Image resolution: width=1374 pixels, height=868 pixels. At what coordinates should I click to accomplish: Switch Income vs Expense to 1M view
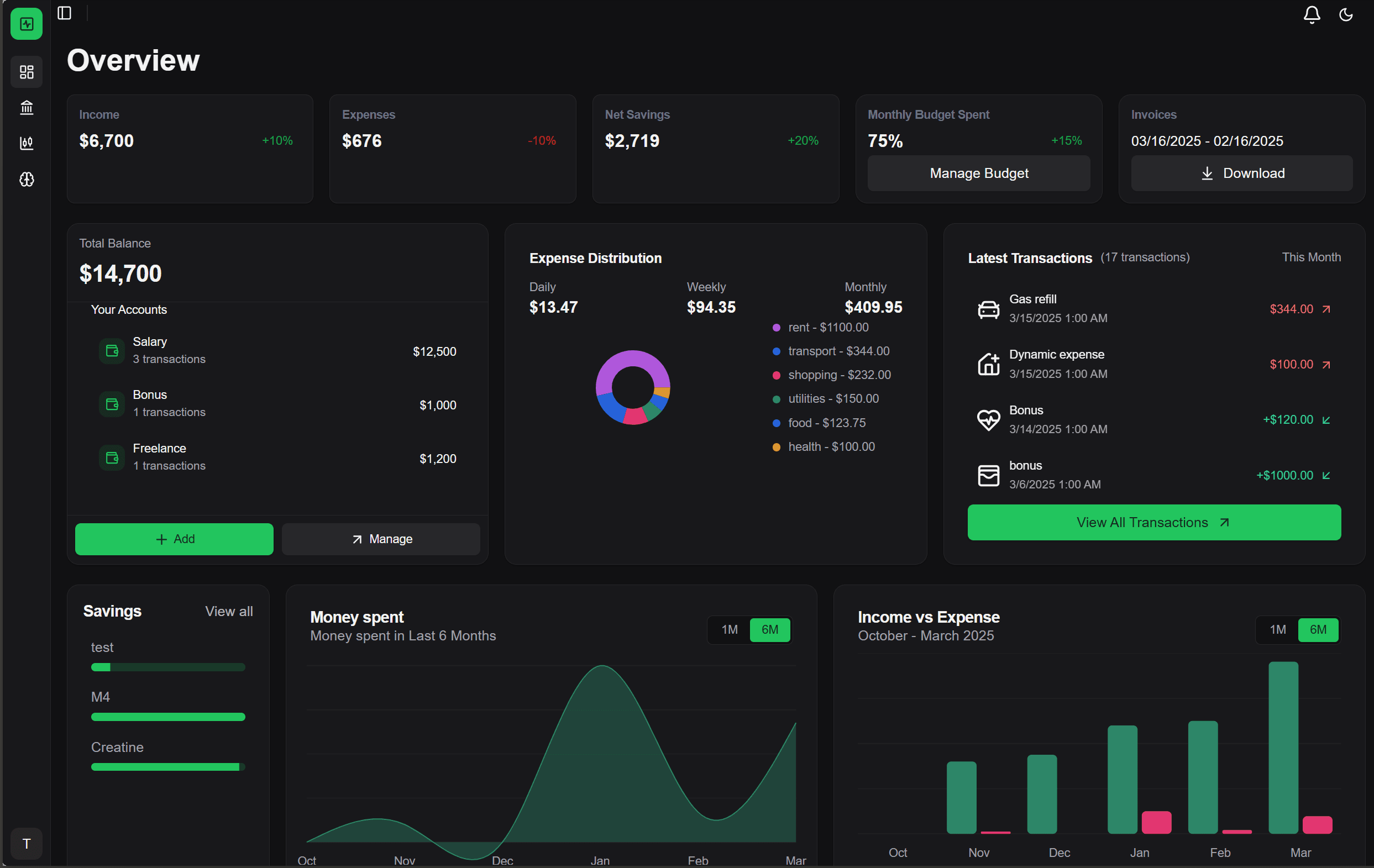click(x=1278, y=630)
